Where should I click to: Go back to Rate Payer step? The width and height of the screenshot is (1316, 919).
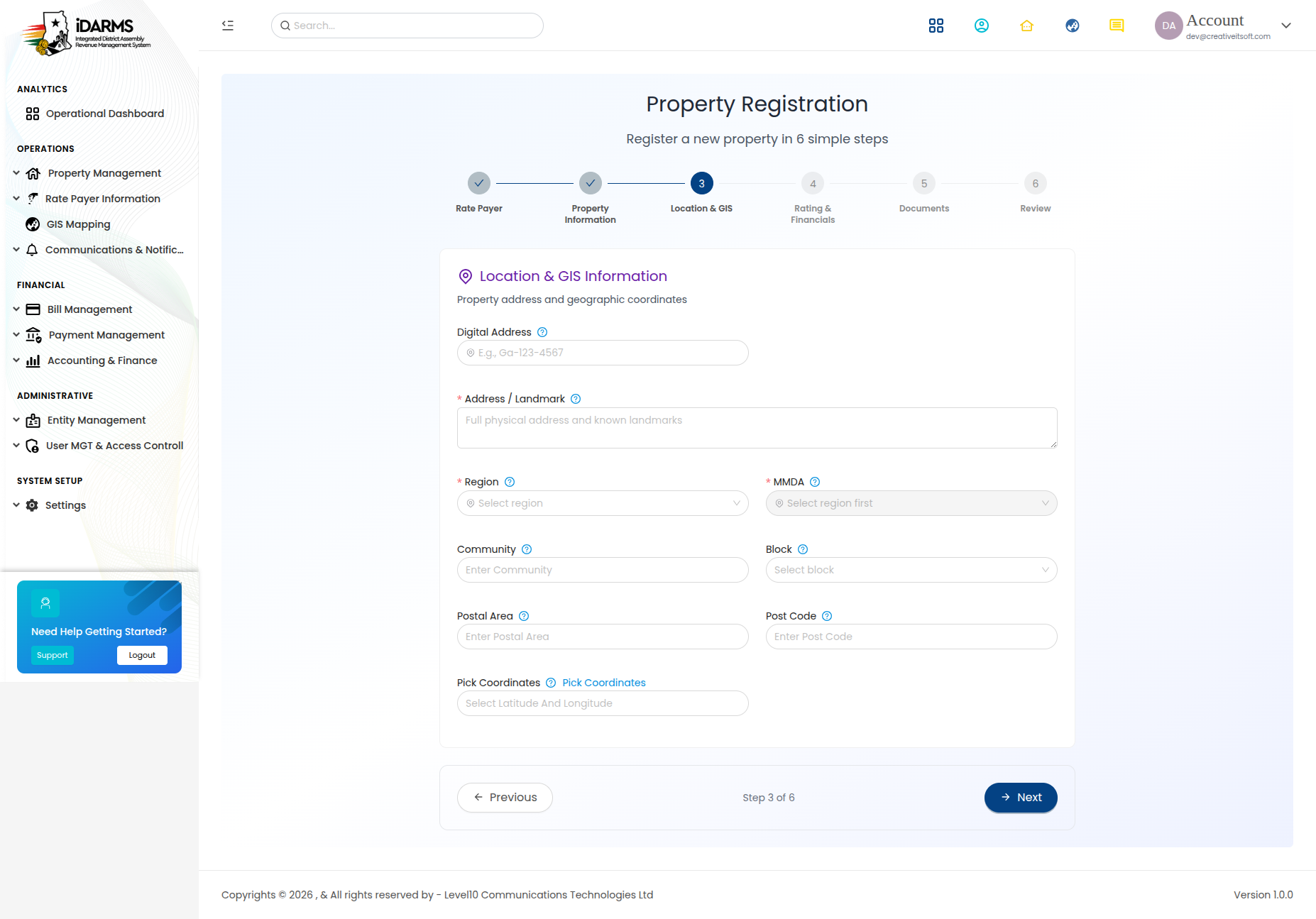(x=479, y=183)
